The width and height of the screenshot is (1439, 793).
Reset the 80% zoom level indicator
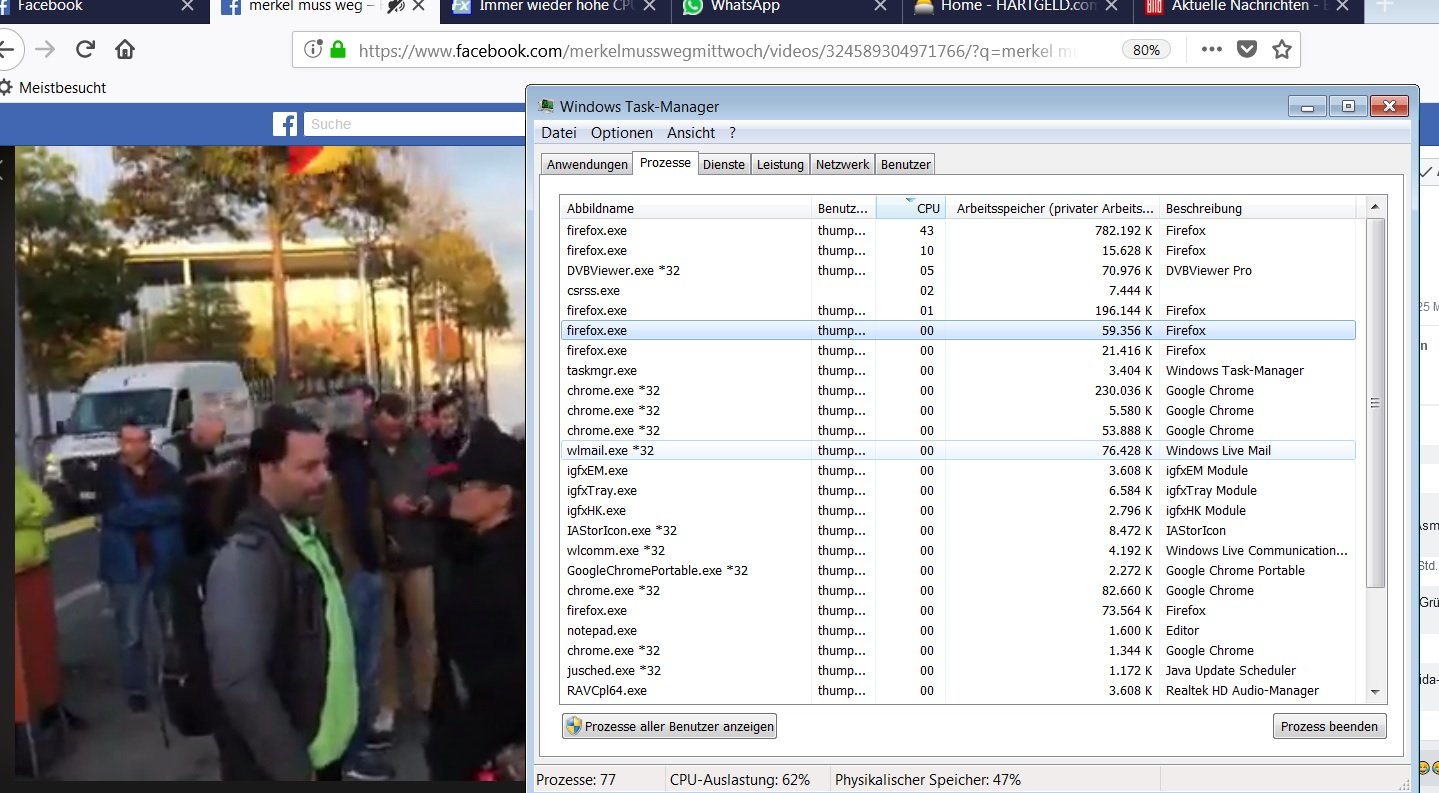1147,50
